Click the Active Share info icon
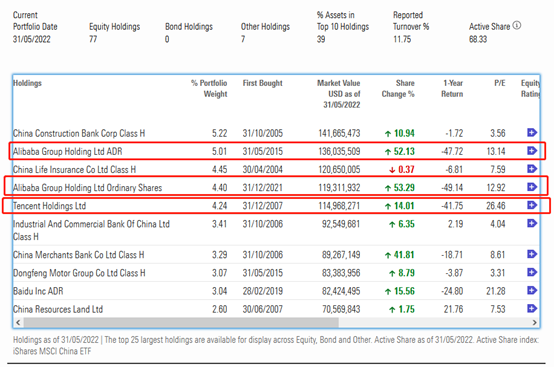 pos(517,25)
